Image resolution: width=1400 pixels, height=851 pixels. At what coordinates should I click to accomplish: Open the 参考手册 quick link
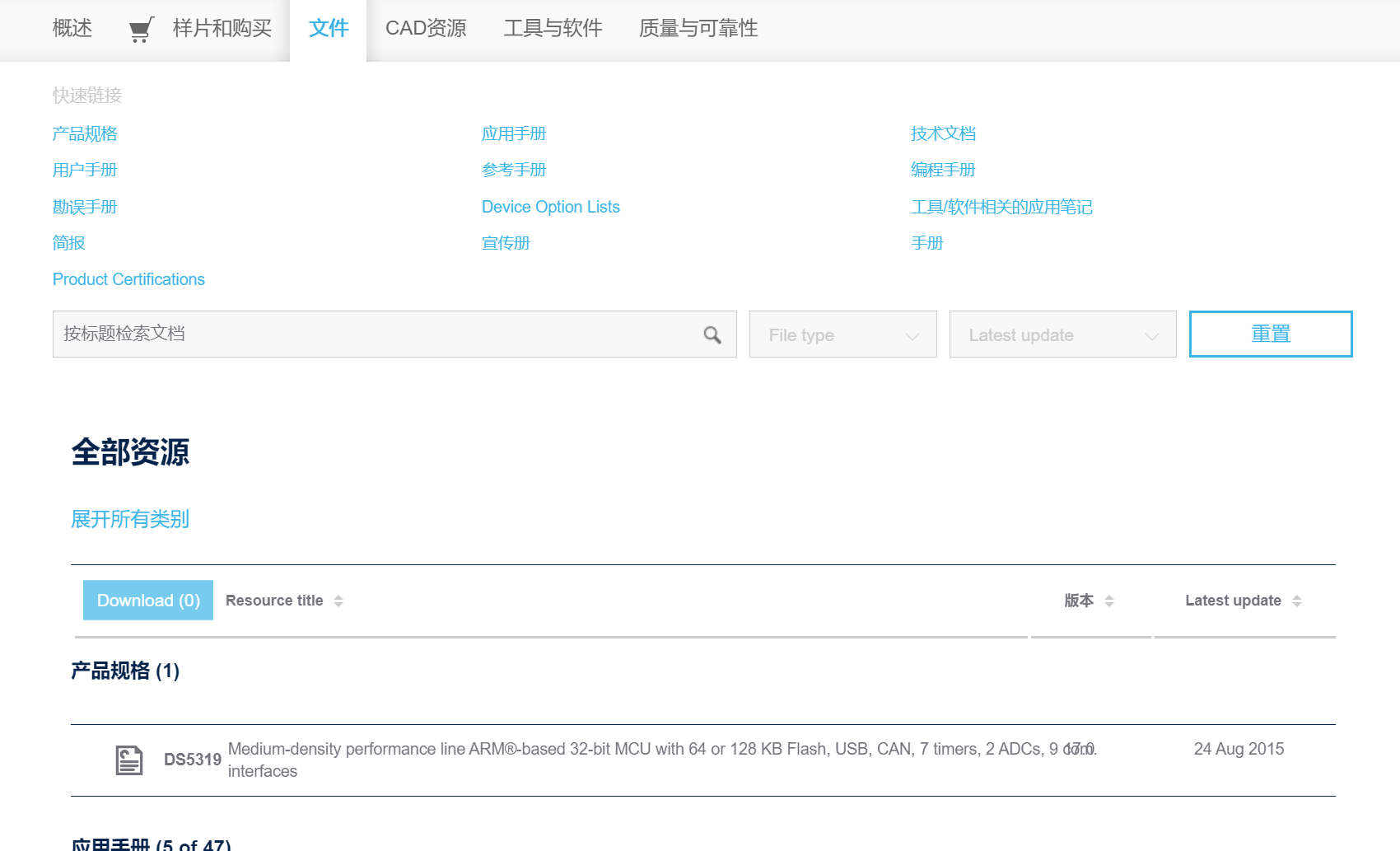[x=514, y=170]
